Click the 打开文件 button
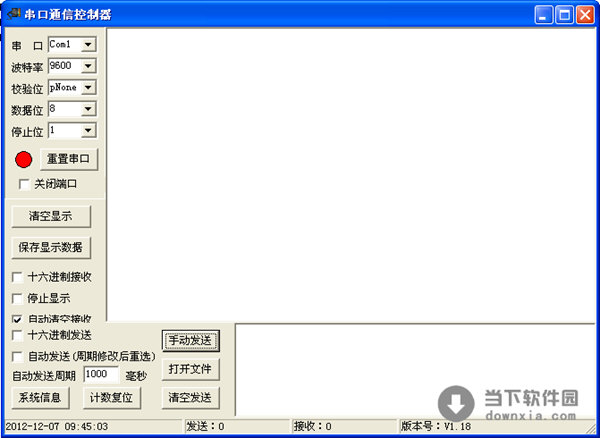This screenshot has height=438, width=600. [190, 369]
